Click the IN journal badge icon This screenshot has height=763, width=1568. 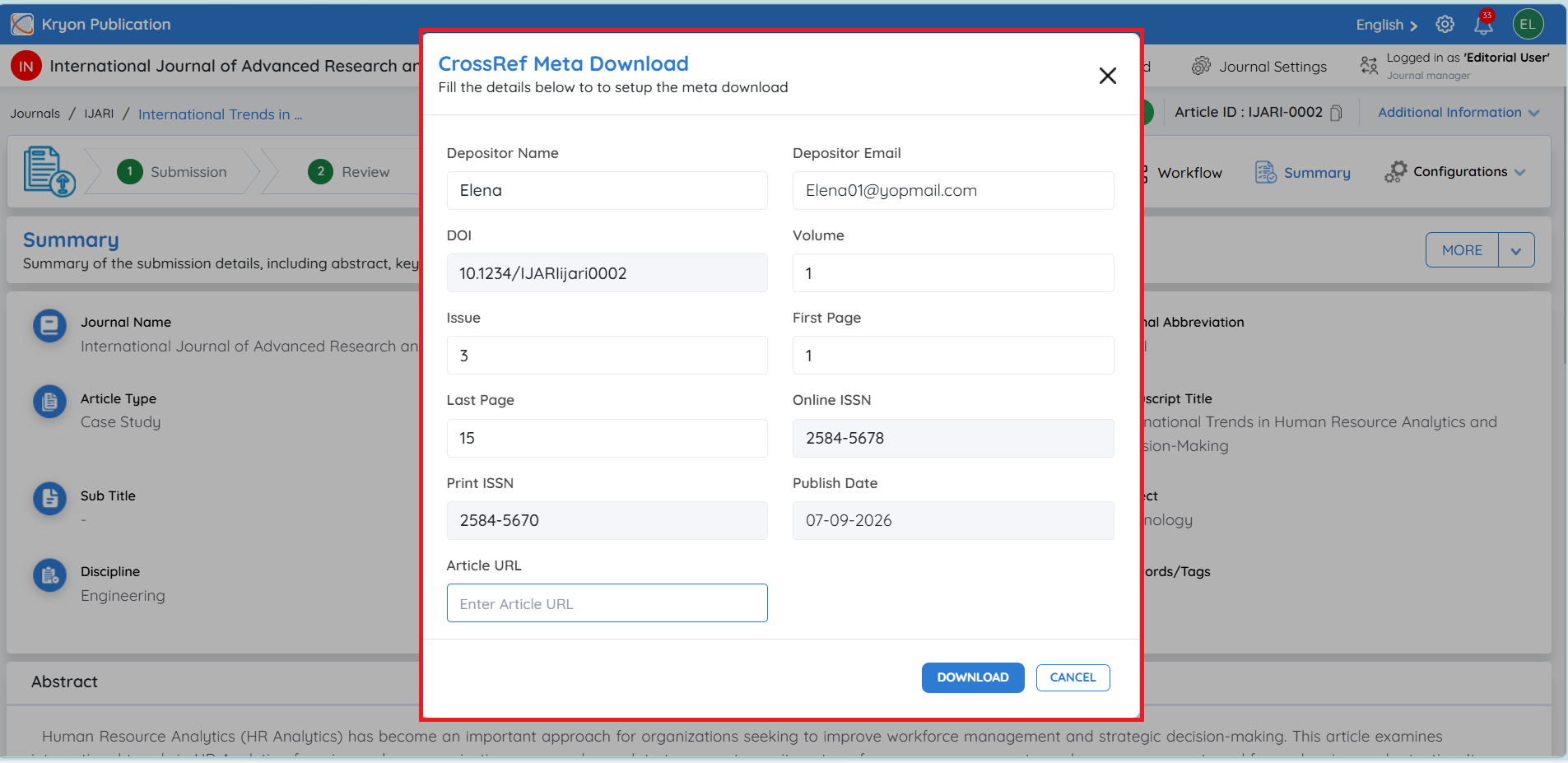point(26,66)
